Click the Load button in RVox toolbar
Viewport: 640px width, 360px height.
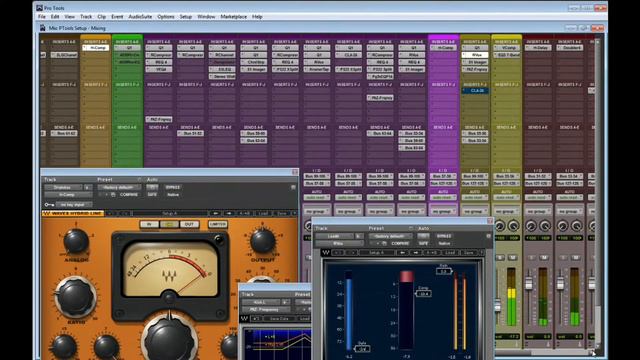(x=450, y=253)
